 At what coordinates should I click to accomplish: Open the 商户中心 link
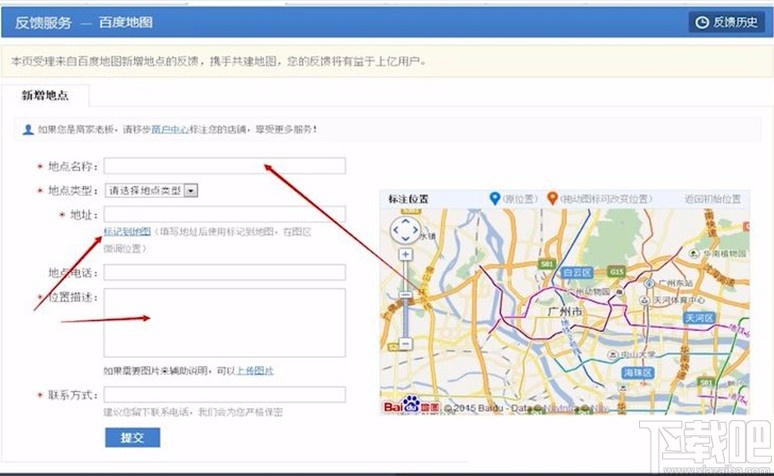coord(170,129)
